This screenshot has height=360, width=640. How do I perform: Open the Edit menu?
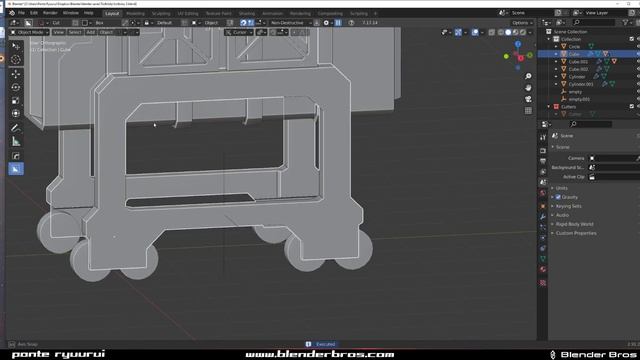point(34,13)
